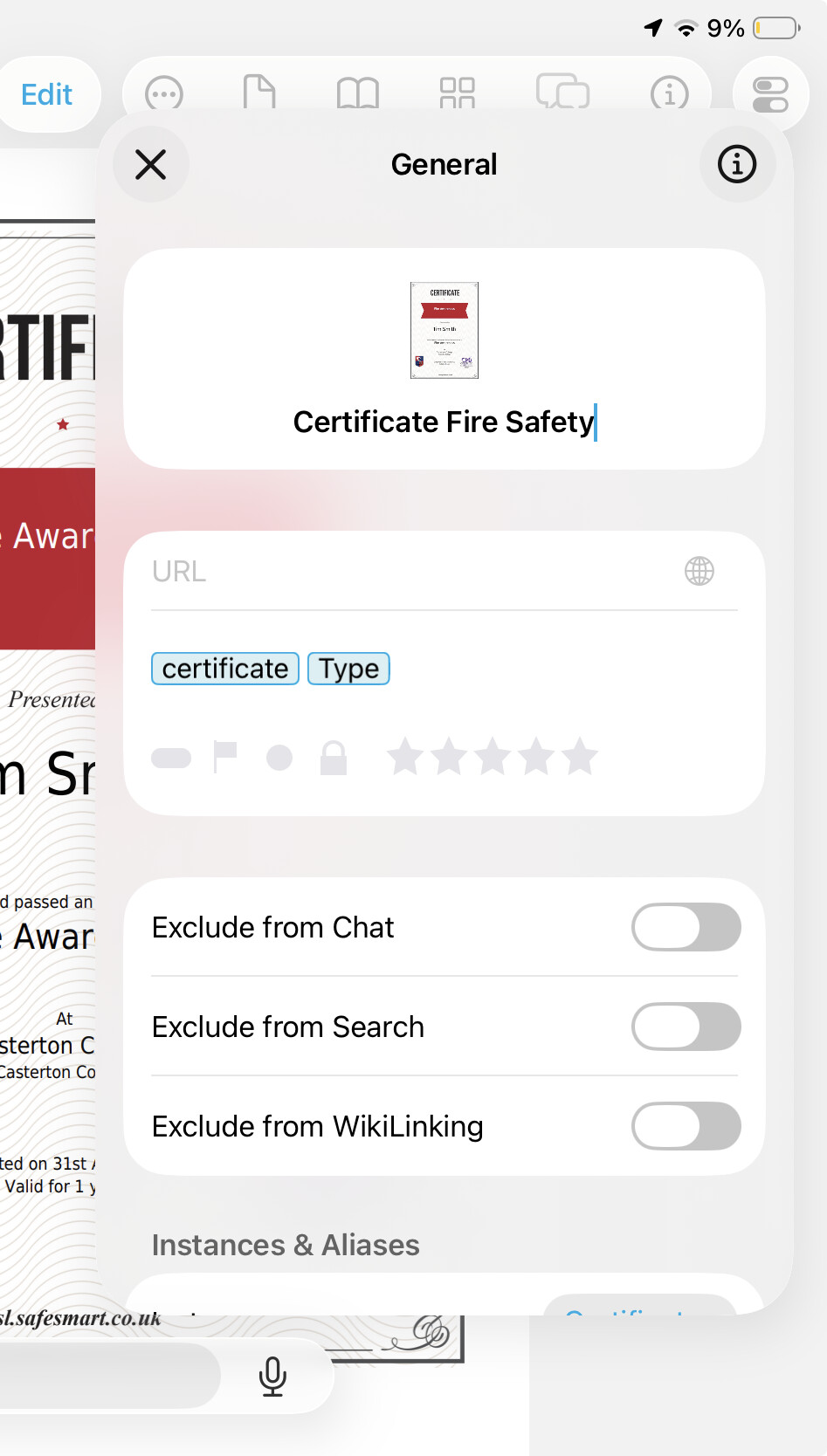This screenshot has height=1456, width=827.
Task: Turn on Exclude from Search switch
Action: pos(686,1027)
